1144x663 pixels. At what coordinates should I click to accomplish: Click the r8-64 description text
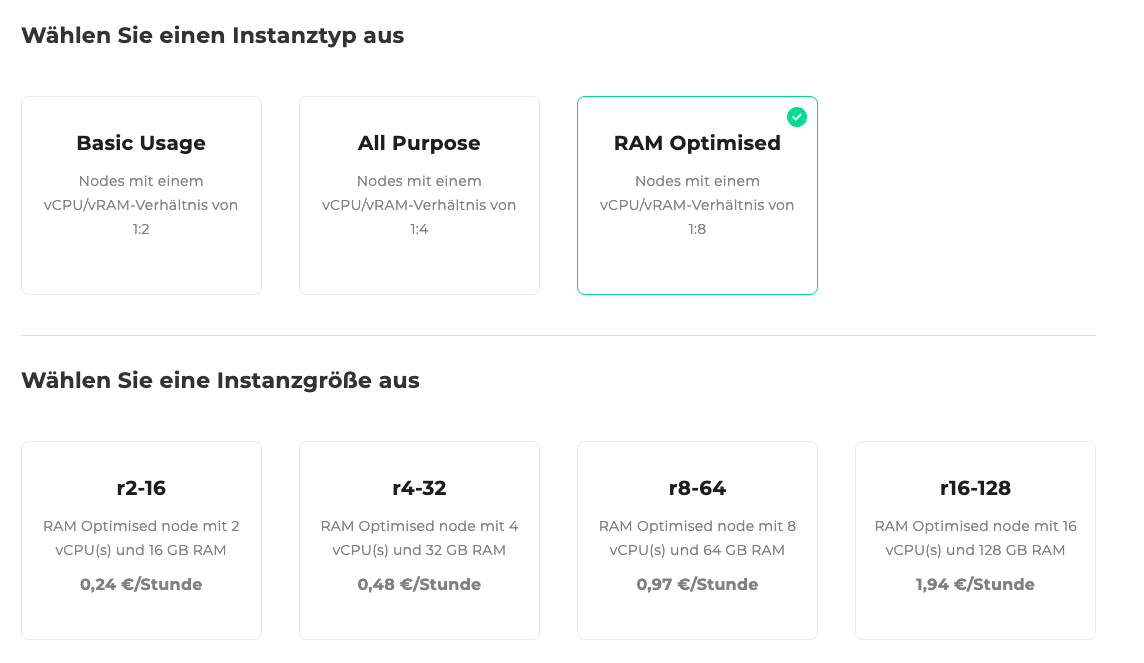pos(697,537)
